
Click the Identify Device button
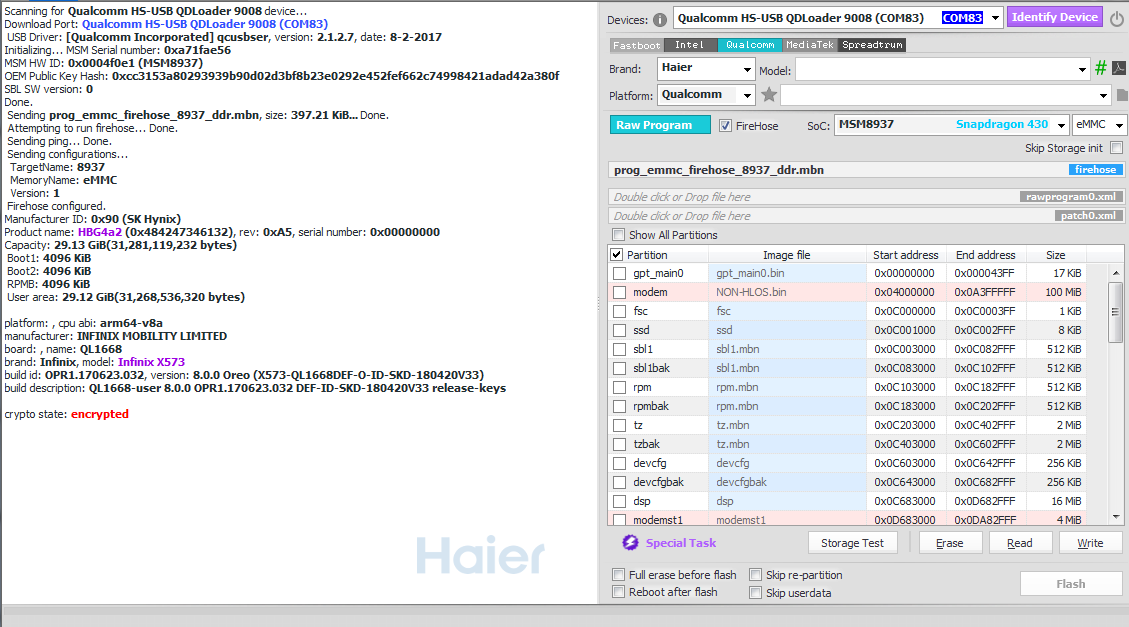click(1054, 17)
